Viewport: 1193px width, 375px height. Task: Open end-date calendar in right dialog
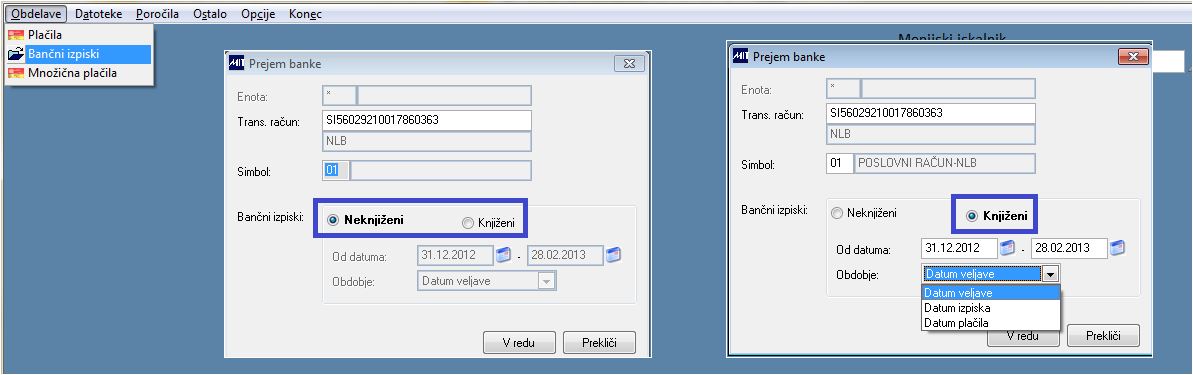[1117, 248]
